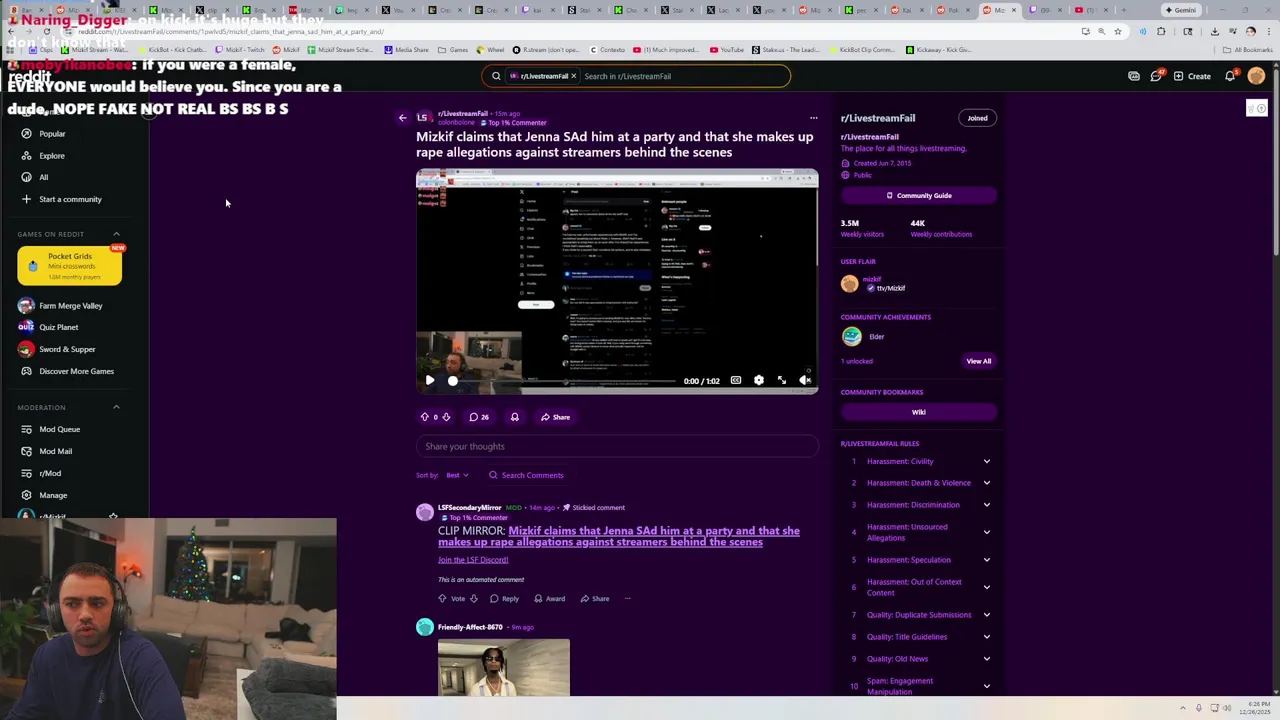Downvote the Mizkif post
This screenshot has width=1280, height=720.
pyautogui.click(x=446, y=417)
